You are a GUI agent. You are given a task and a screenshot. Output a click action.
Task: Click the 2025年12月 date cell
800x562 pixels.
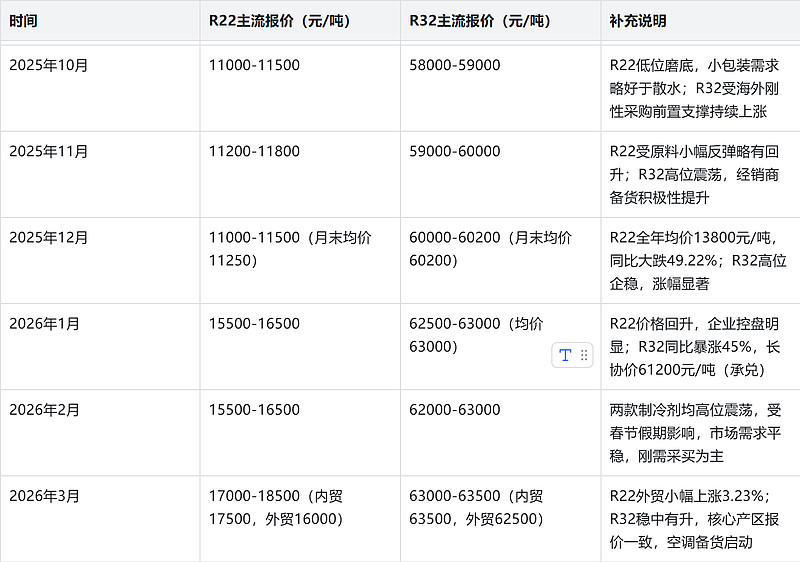coord(49,238)
